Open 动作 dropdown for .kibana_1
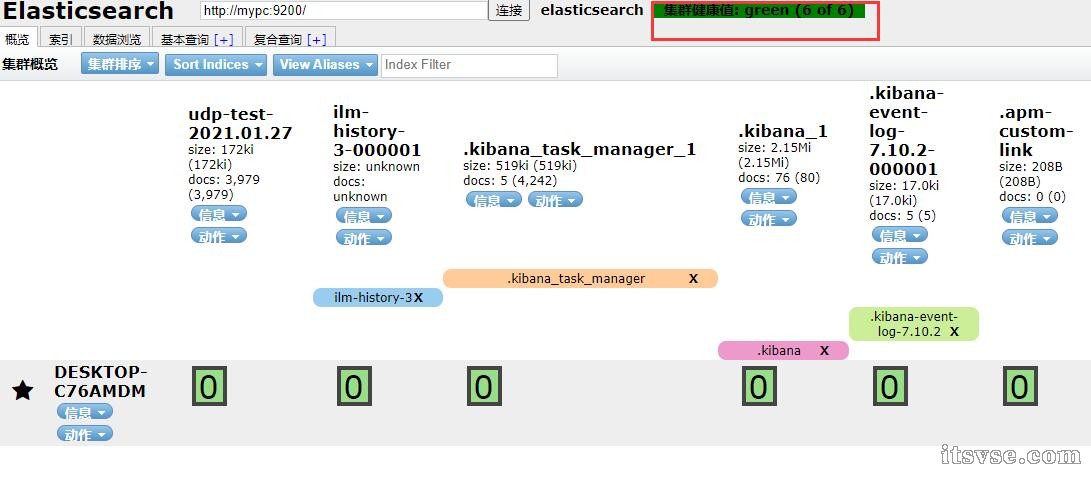The height and width of the screenshot is (484, 1091). pyautogui.click(x=769, y=219)
